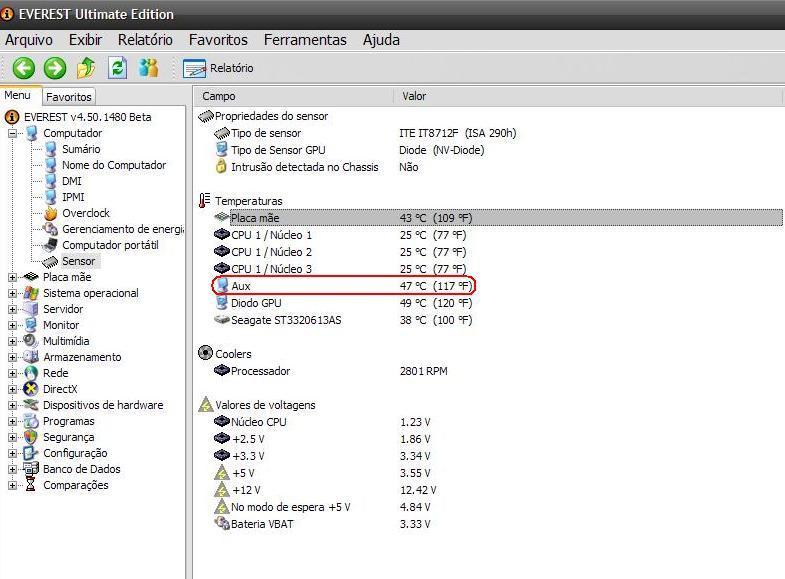
Task: Switch to the Menu tab
Action: click(x=18, y=95)
